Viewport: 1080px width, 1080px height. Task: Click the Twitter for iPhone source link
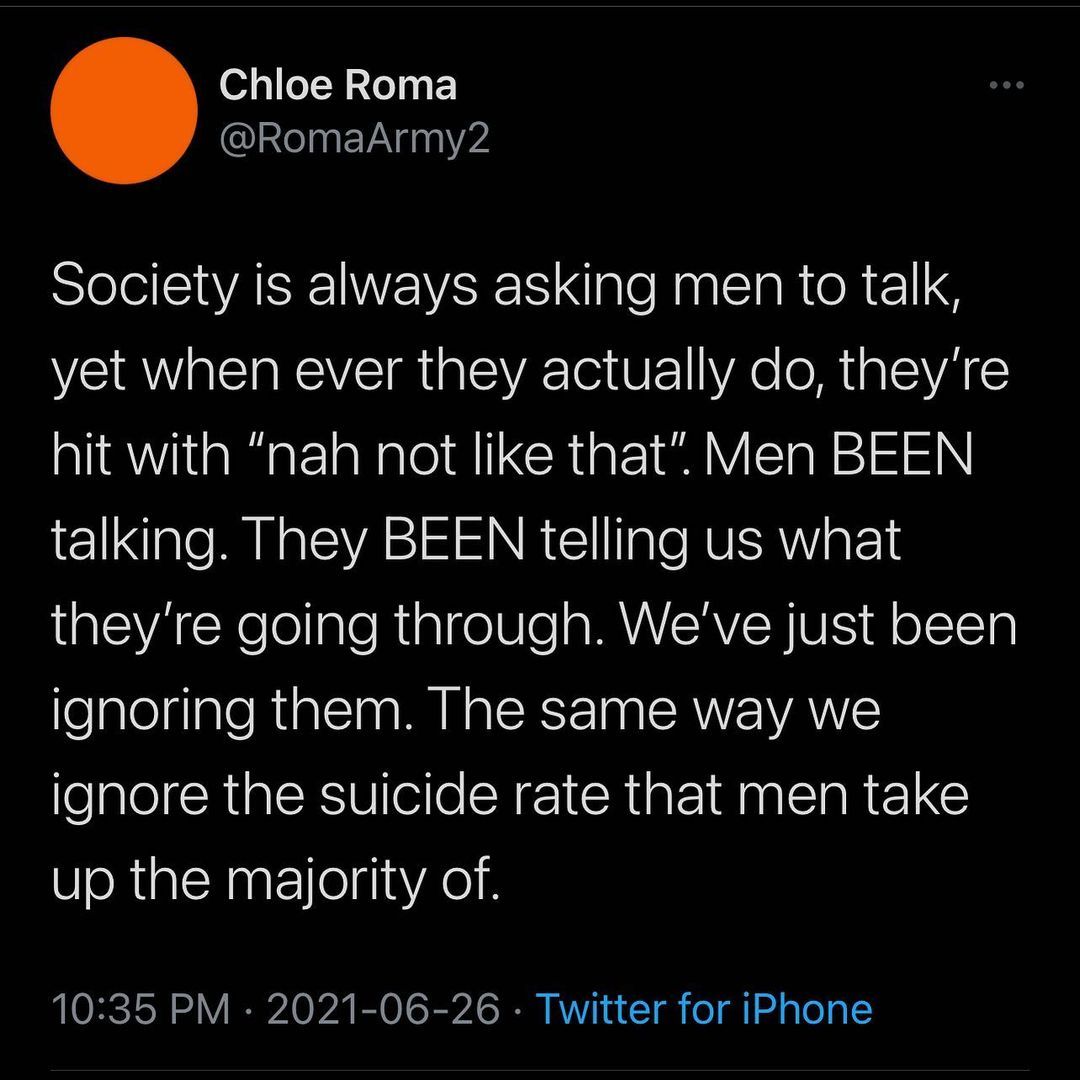click(704, 1009)
